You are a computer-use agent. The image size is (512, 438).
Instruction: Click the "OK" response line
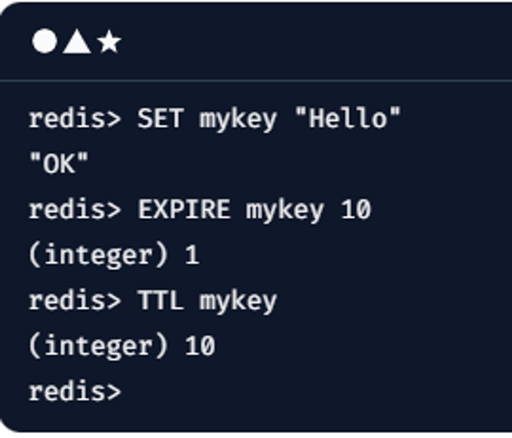pyautogui.click(x=59, y=164)
